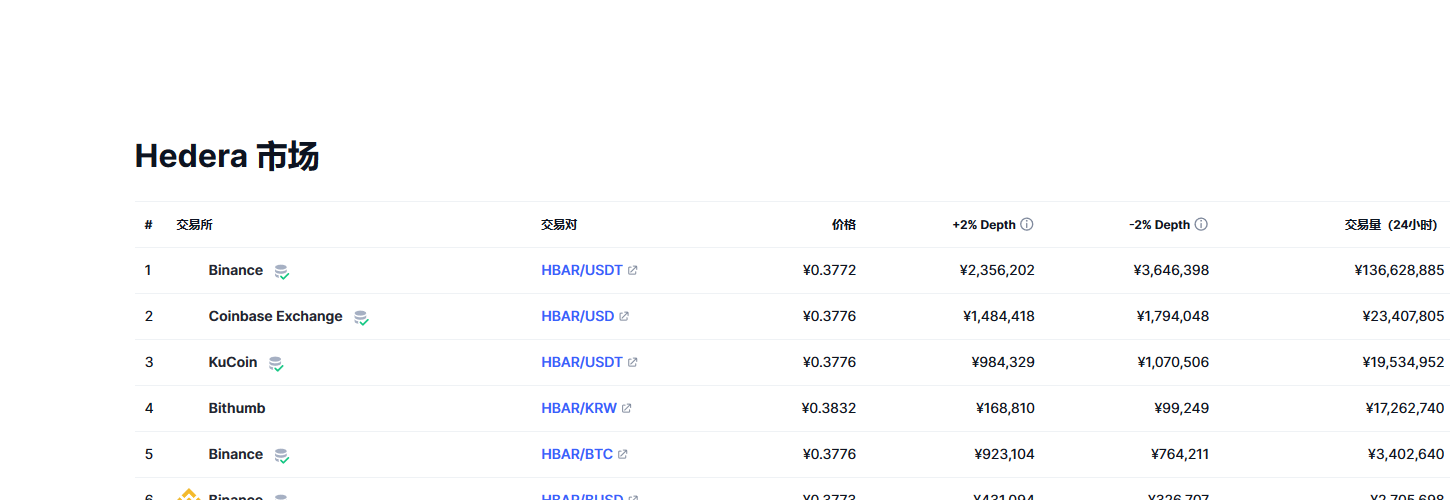This screenshot has height=500, width=1450.
Task: Sort by the 价格 column header
Action: [843, 225]
